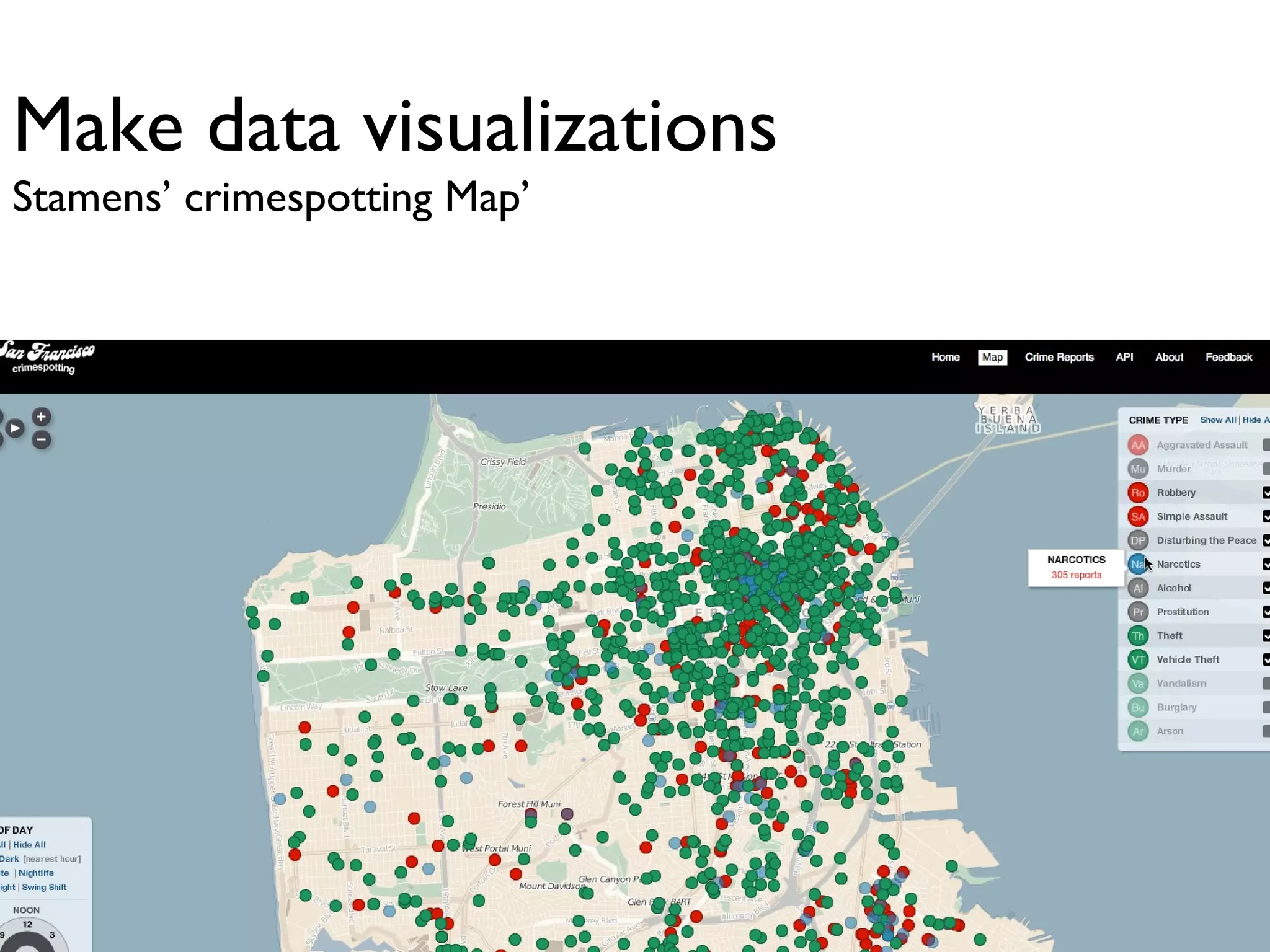
Task: Click the Robbery Ro icon
Action: pos(1138,493)
